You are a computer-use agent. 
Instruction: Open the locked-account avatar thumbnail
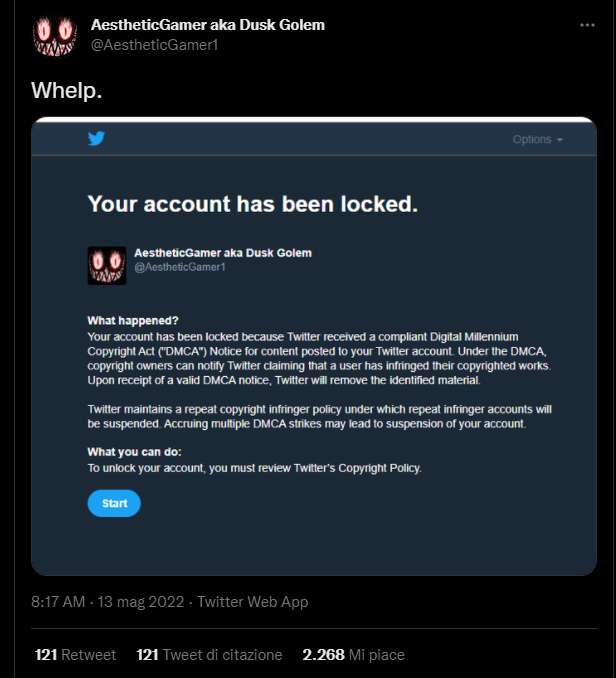(107, 265)
